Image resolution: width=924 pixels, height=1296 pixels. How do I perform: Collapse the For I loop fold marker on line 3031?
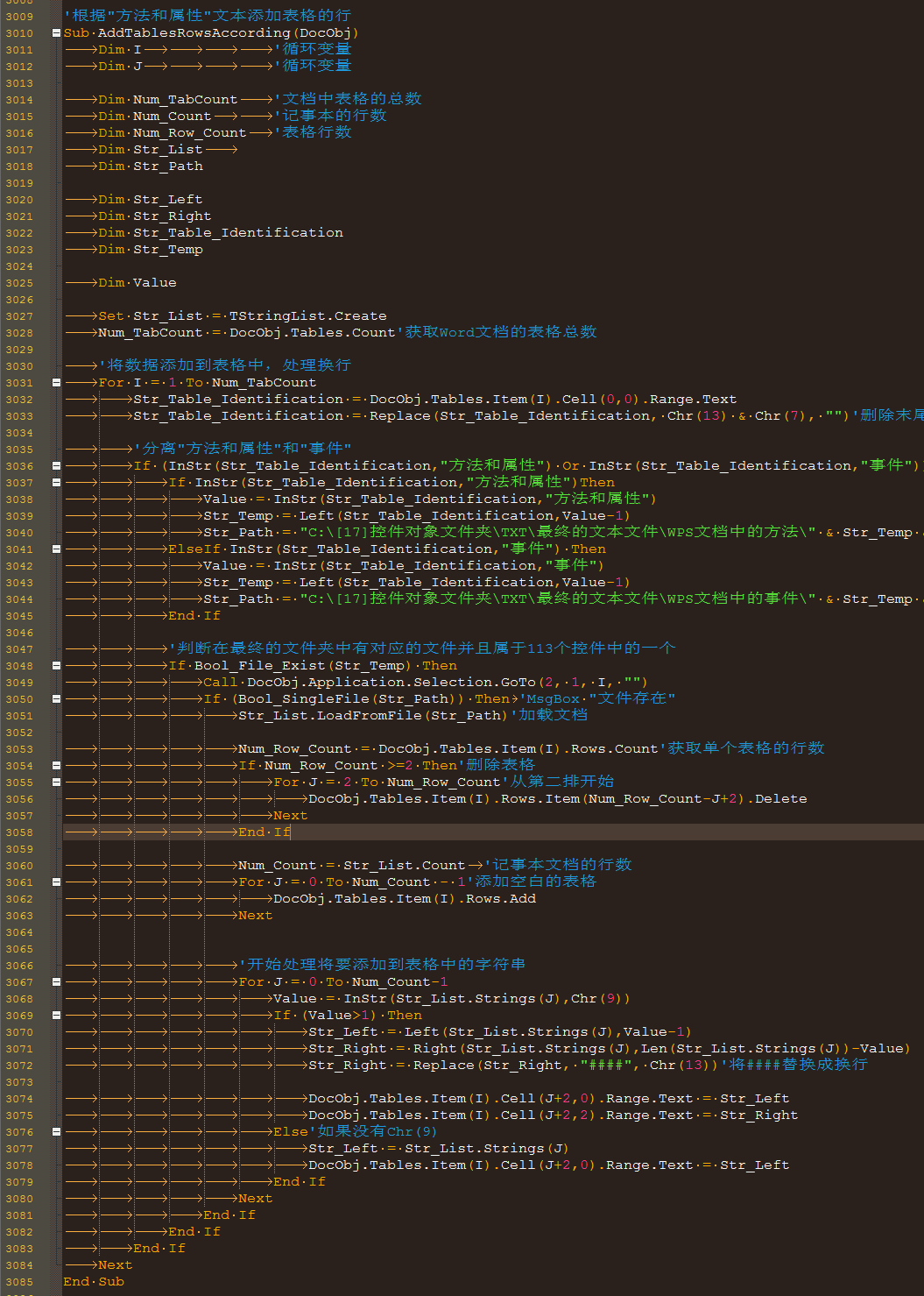click(56, 383)
